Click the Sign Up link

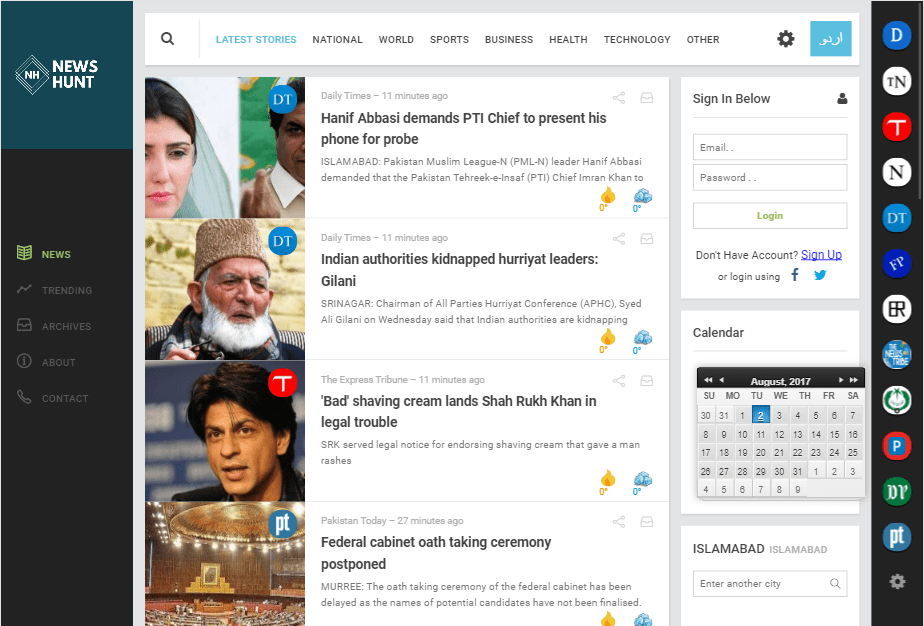tap(821, 255)
